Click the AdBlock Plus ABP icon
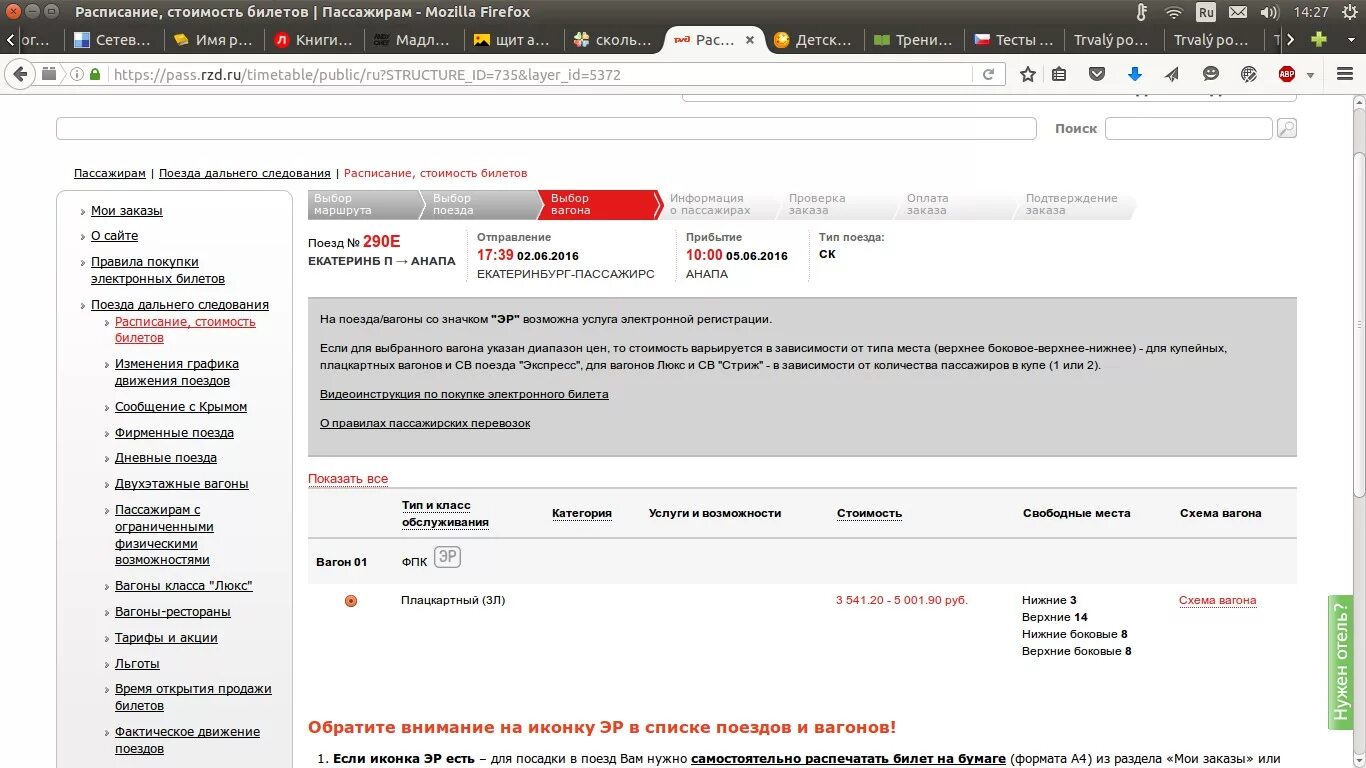Screen dimensions: 1366x768 tap(1287, 74)
